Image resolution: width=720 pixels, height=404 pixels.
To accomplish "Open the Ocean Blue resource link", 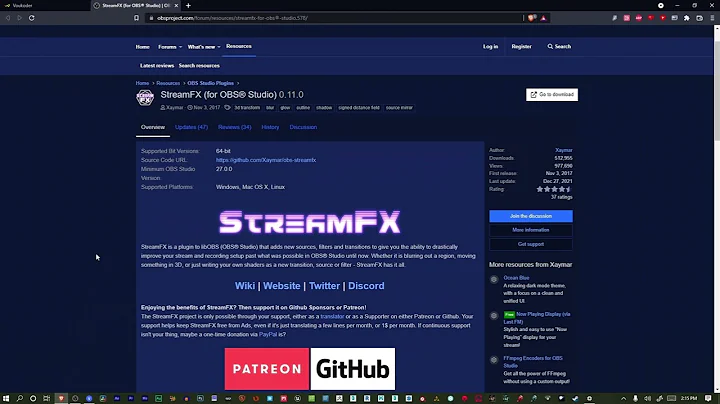I will point(516,278).
